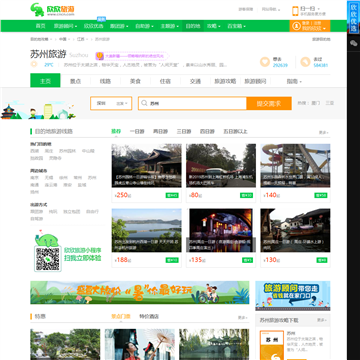The width and height of the screenshot is (360, 360).
Task: Click green tag on the ¥135 tour card
Action: point(248,260)
